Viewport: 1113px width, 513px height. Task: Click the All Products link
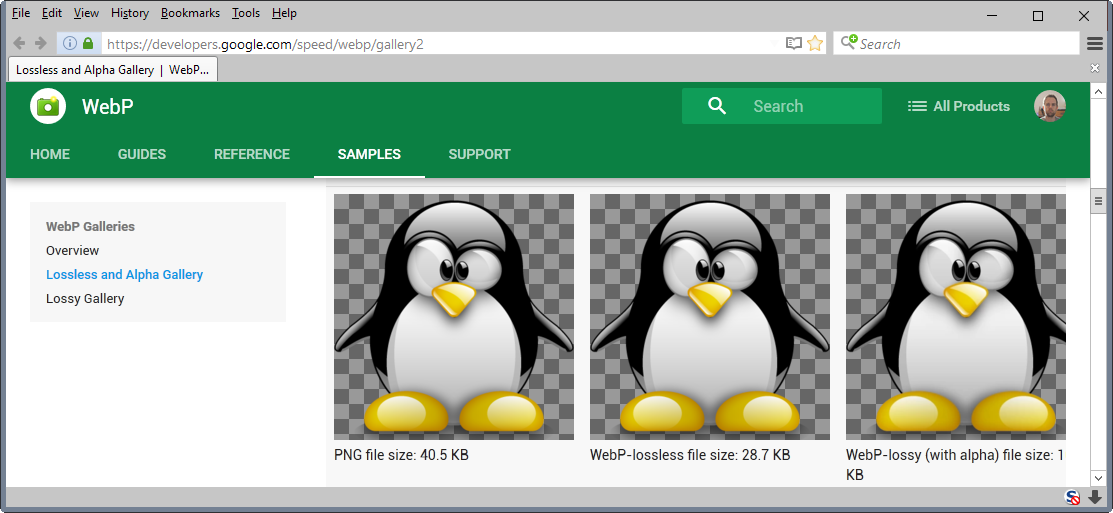coord(971,106)
